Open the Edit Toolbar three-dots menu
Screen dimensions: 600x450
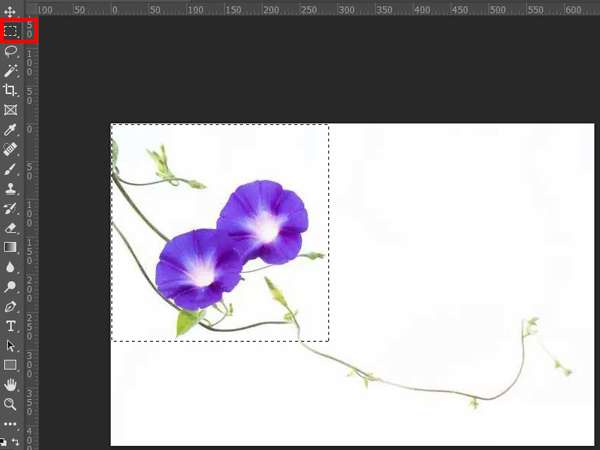point(11,424)
